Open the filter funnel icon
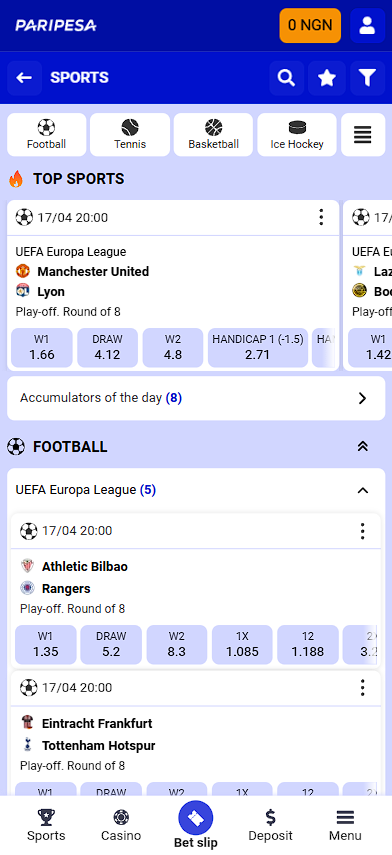This screenshot has height=855, width=392. [x=367, y=78]
